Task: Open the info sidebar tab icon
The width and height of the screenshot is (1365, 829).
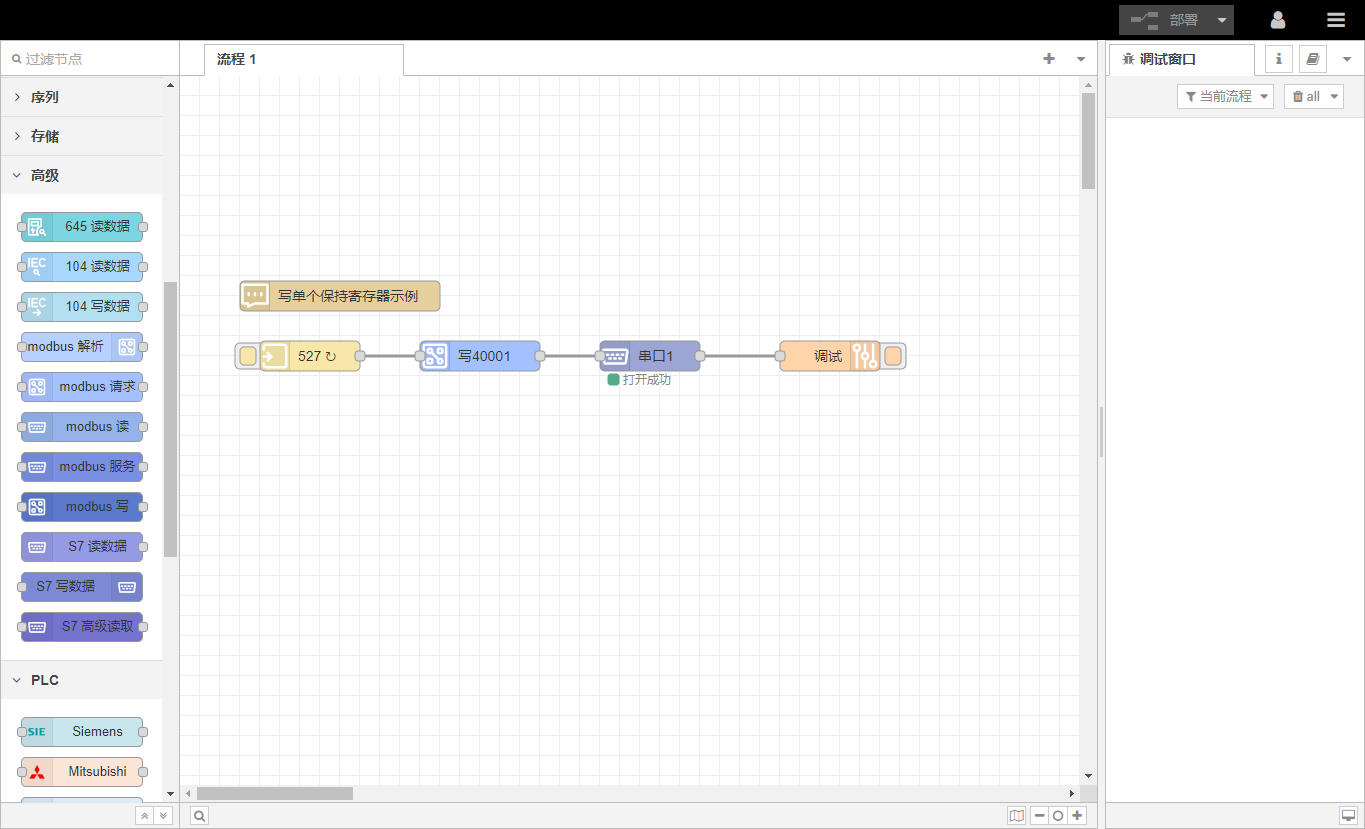Action: tap(1278, 59)
